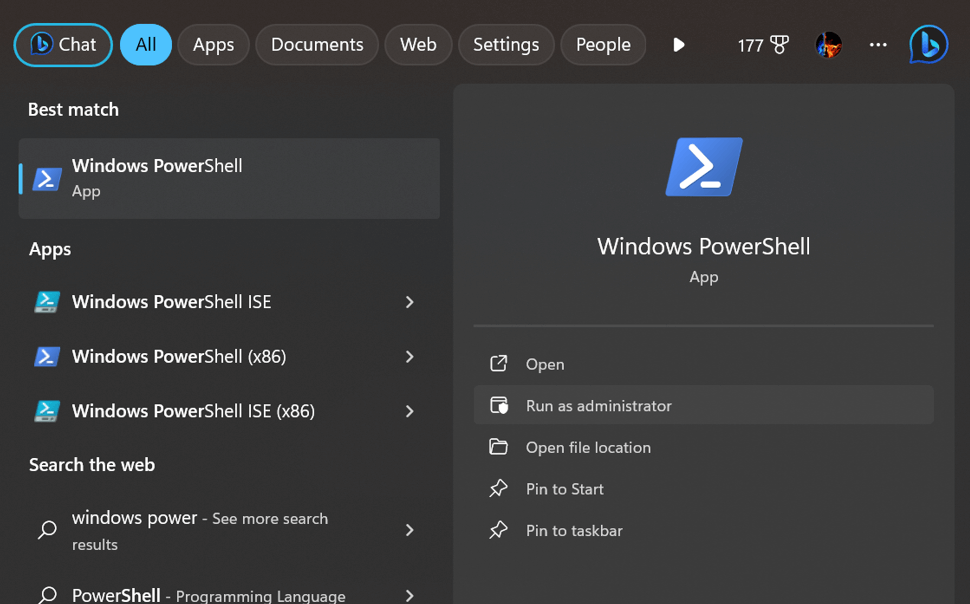Click the PowerShell ISE (x86) icon

point(47,411)
